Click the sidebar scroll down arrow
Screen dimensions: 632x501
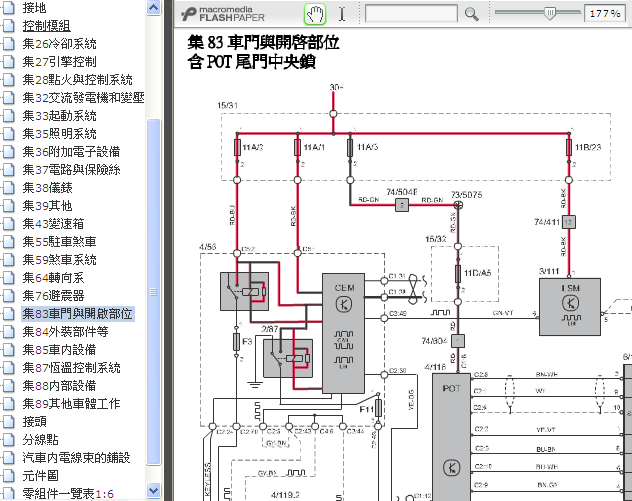click(154, 491)
